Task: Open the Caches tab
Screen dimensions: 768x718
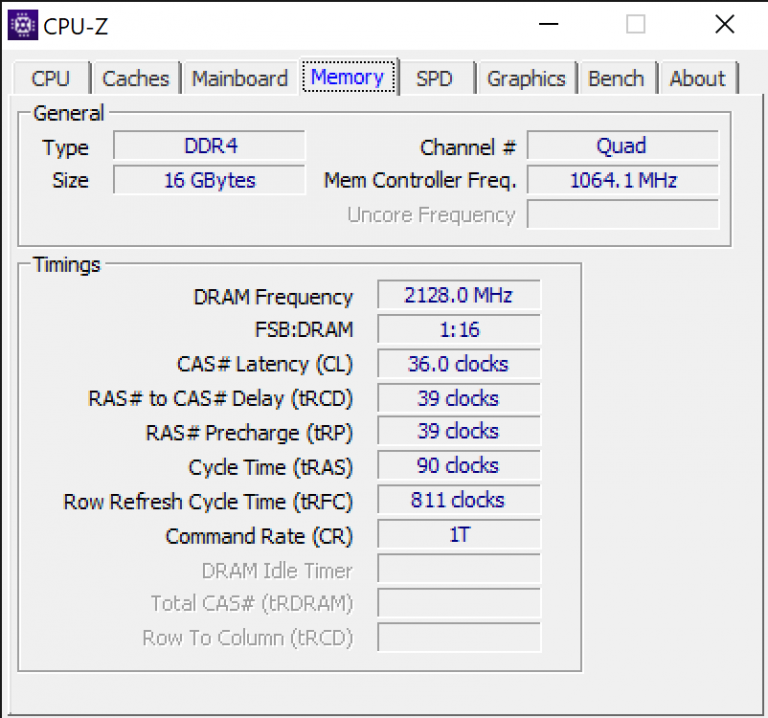Action: (136, 79)
